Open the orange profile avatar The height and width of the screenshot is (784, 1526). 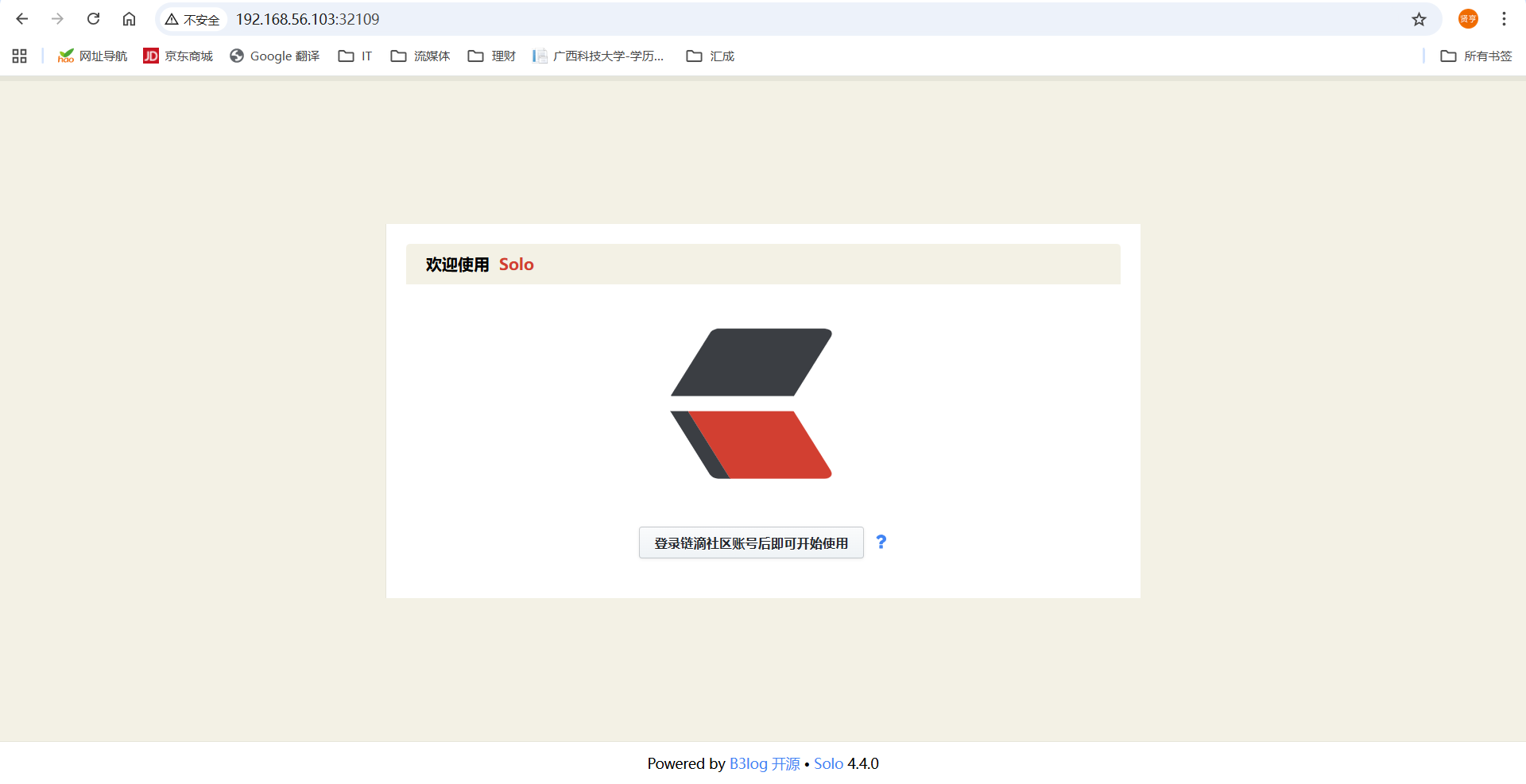click(x=1468, y=19)
